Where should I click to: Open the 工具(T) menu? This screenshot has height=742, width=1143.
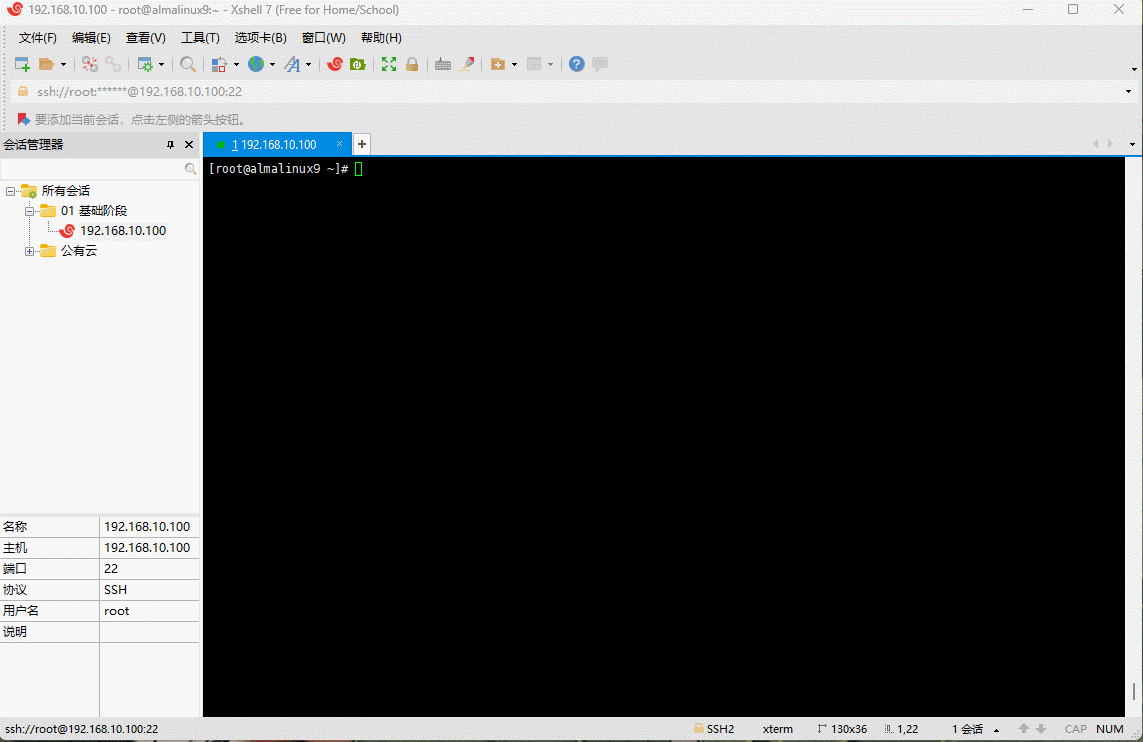200,38
